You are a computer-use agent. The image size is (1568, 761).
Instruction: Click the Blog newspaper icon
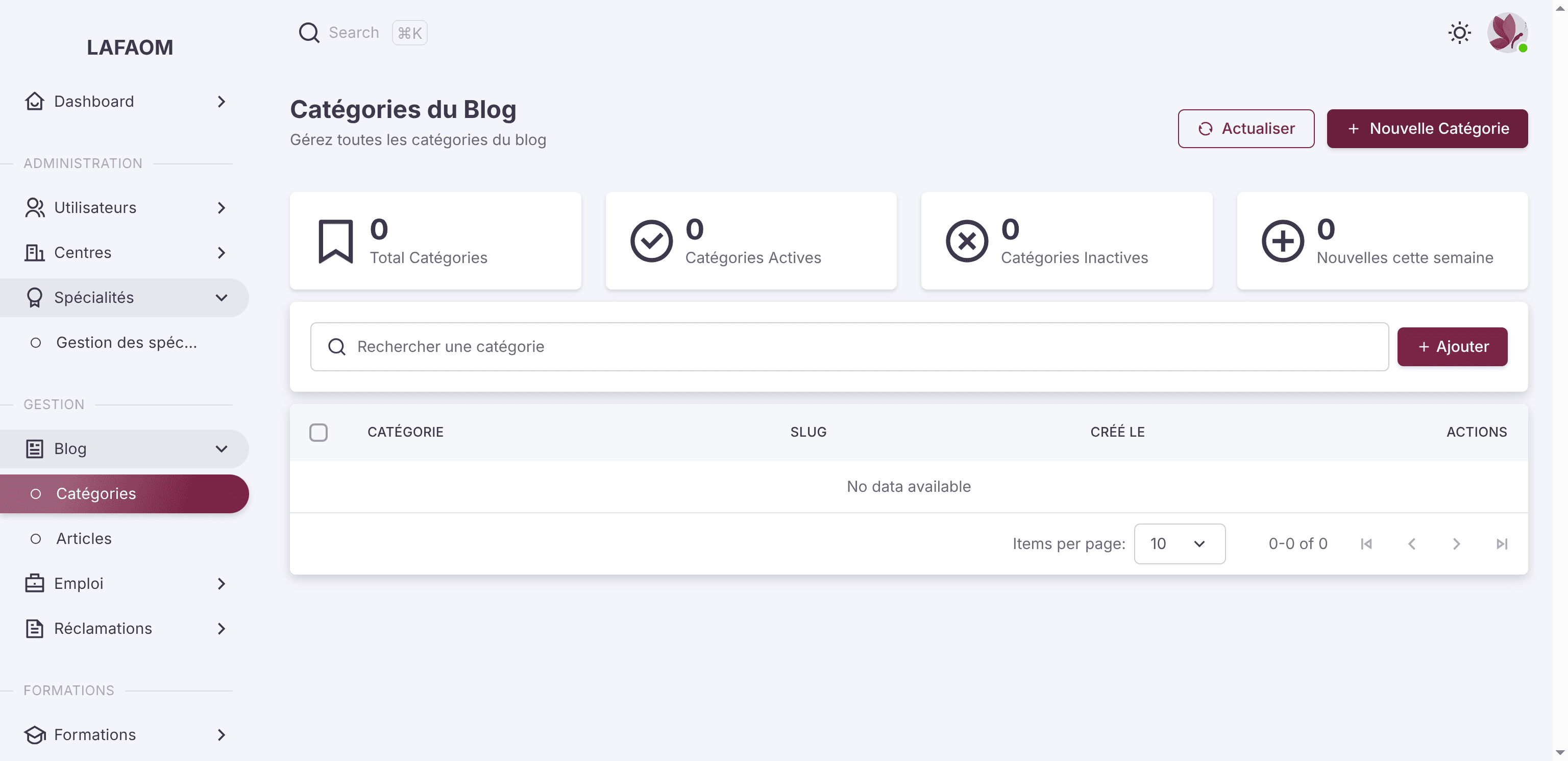tap(35, 449)
